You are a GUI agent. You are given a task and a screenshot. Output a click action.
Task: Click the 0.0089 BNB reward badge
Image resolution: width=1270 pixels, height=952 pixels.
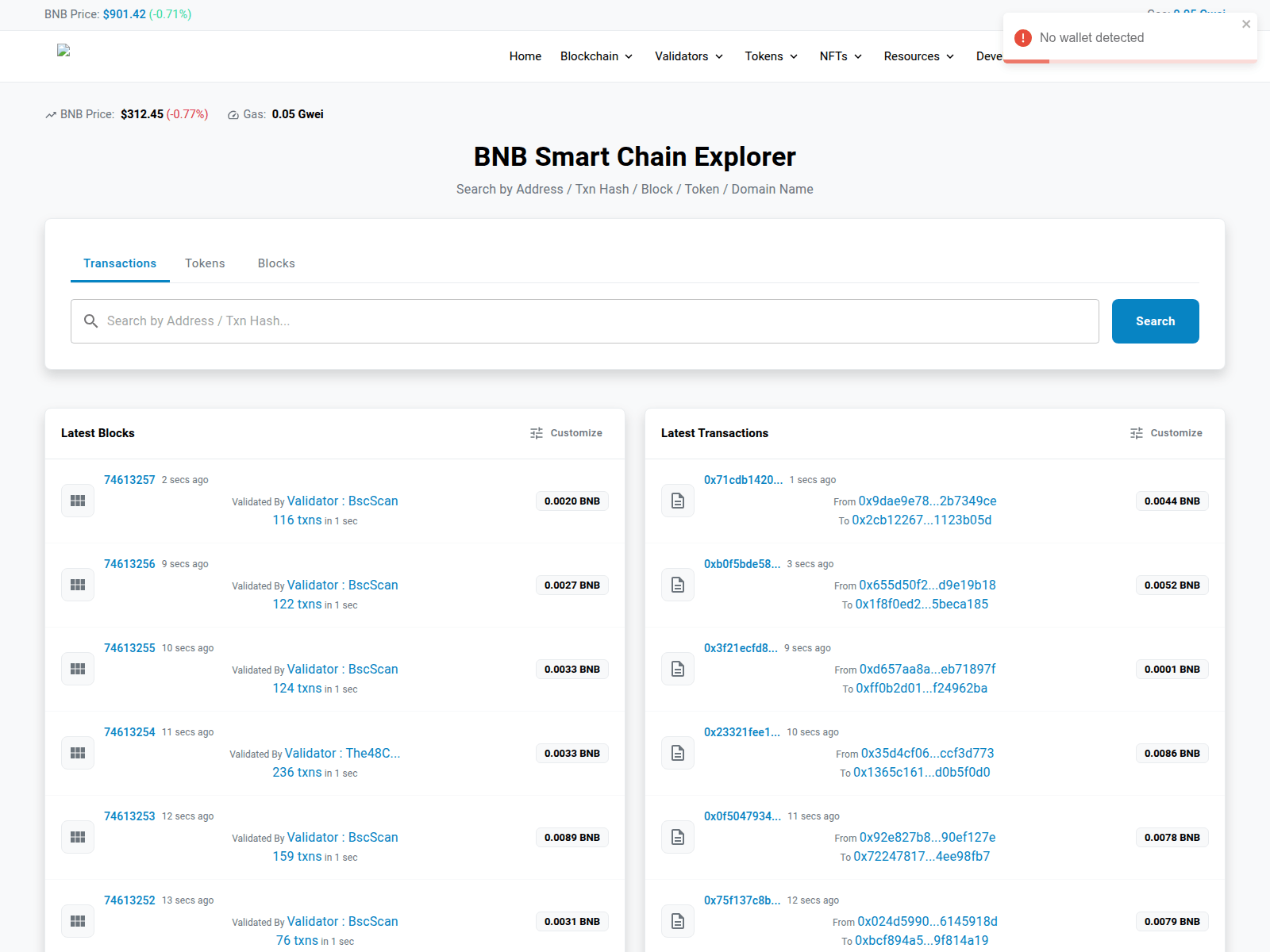572,837
